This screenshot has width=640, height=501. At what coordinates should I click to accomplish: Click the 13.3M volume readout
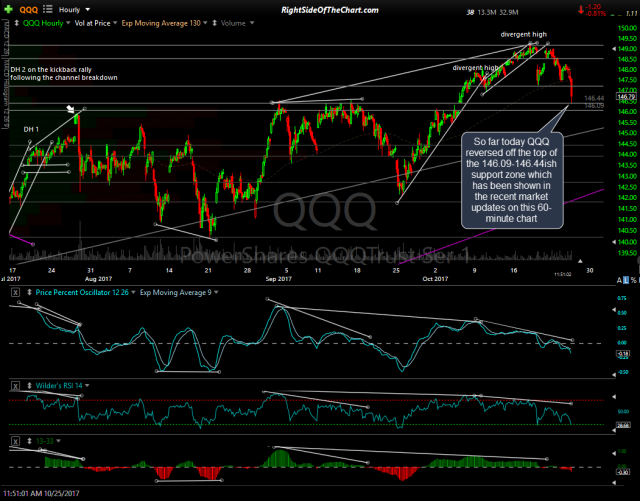click(487, 12)
